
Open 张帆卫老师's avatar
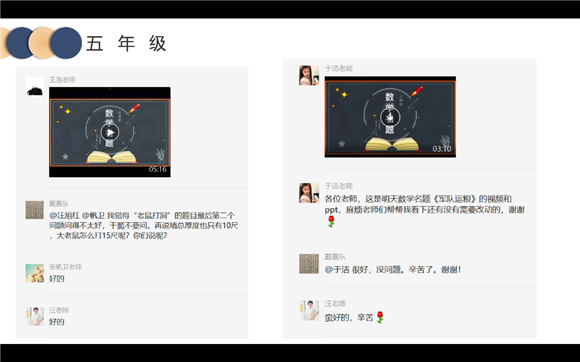click(x=34, y=273)
